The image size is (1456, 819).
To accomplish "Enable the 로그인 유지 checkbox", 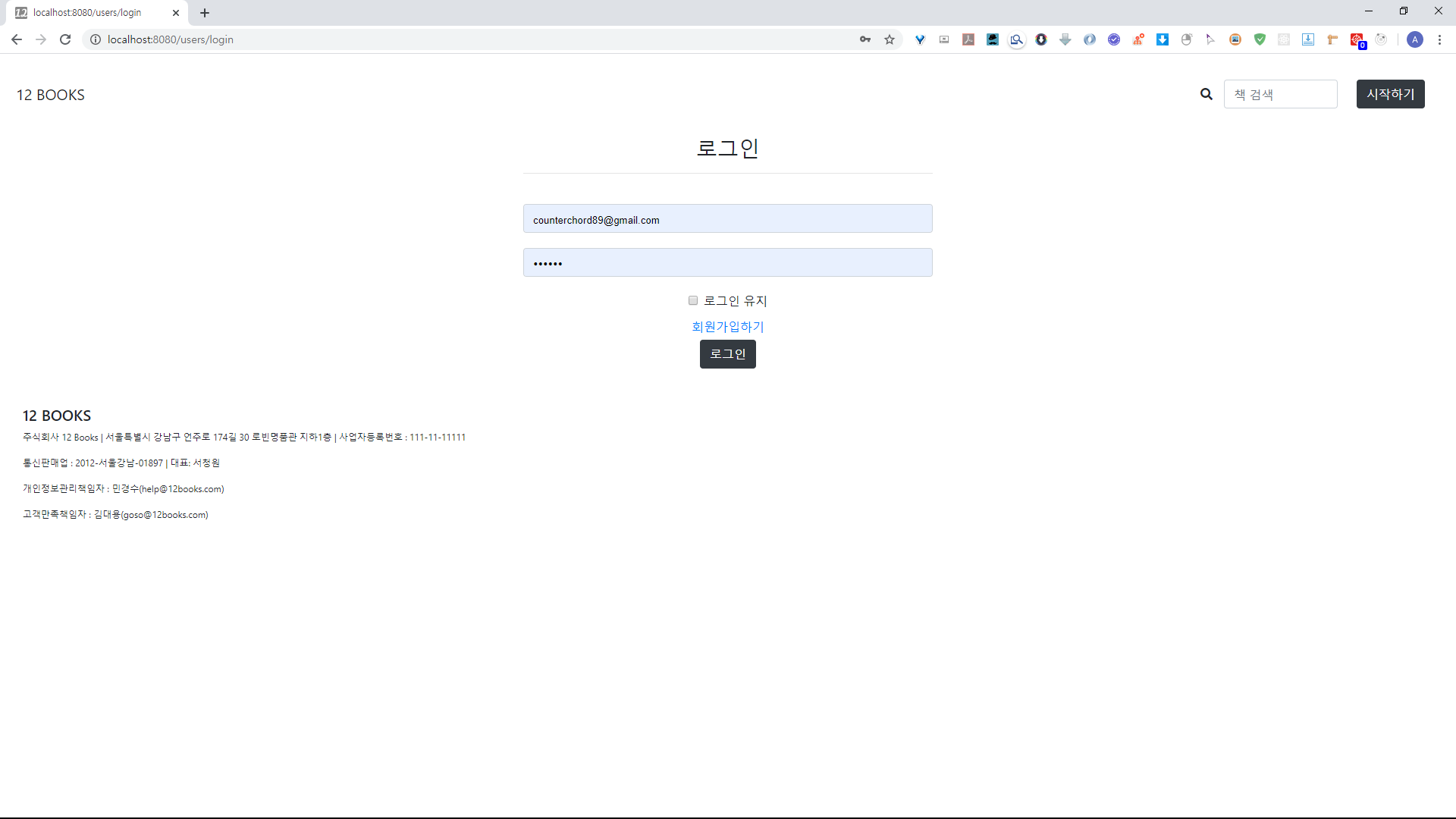I will 692,300.
